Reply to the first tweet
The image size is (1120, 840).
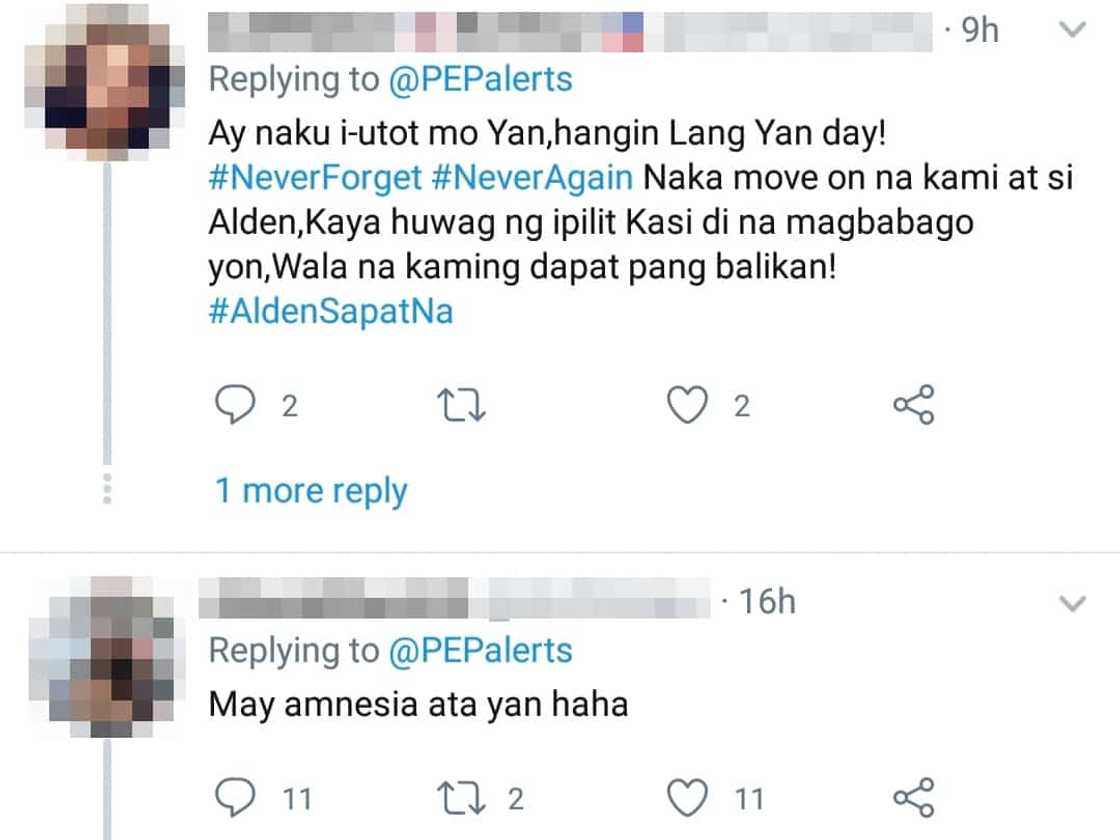tap(235, 406)
